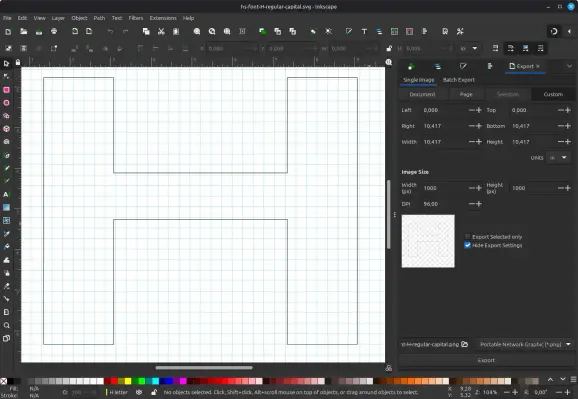Open the Extensions menu
The height and width of the screenshot is (399, 578).
click(x=163, y=18)
